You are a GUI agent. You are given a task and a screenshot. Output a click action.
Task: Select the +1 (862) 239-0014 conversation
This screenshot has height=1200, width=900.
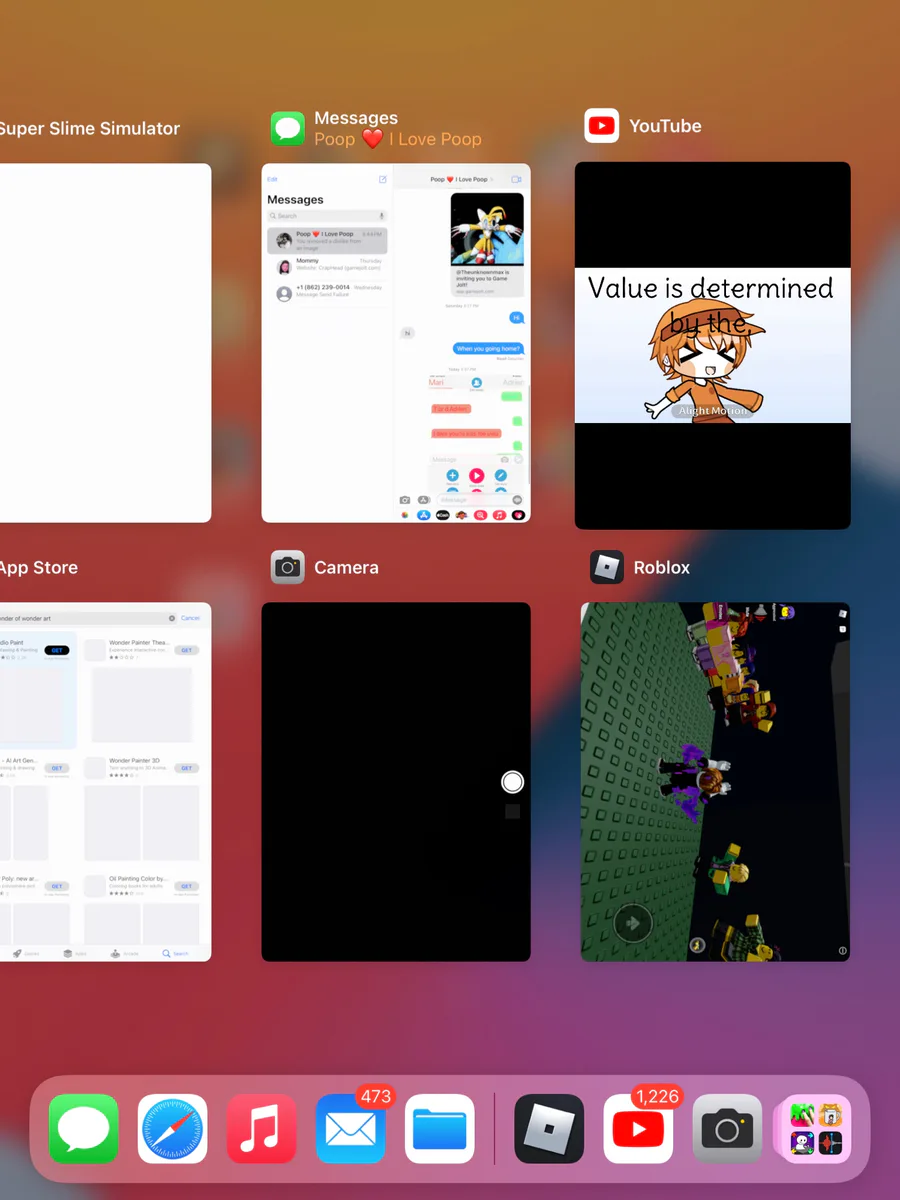(327, 293)
